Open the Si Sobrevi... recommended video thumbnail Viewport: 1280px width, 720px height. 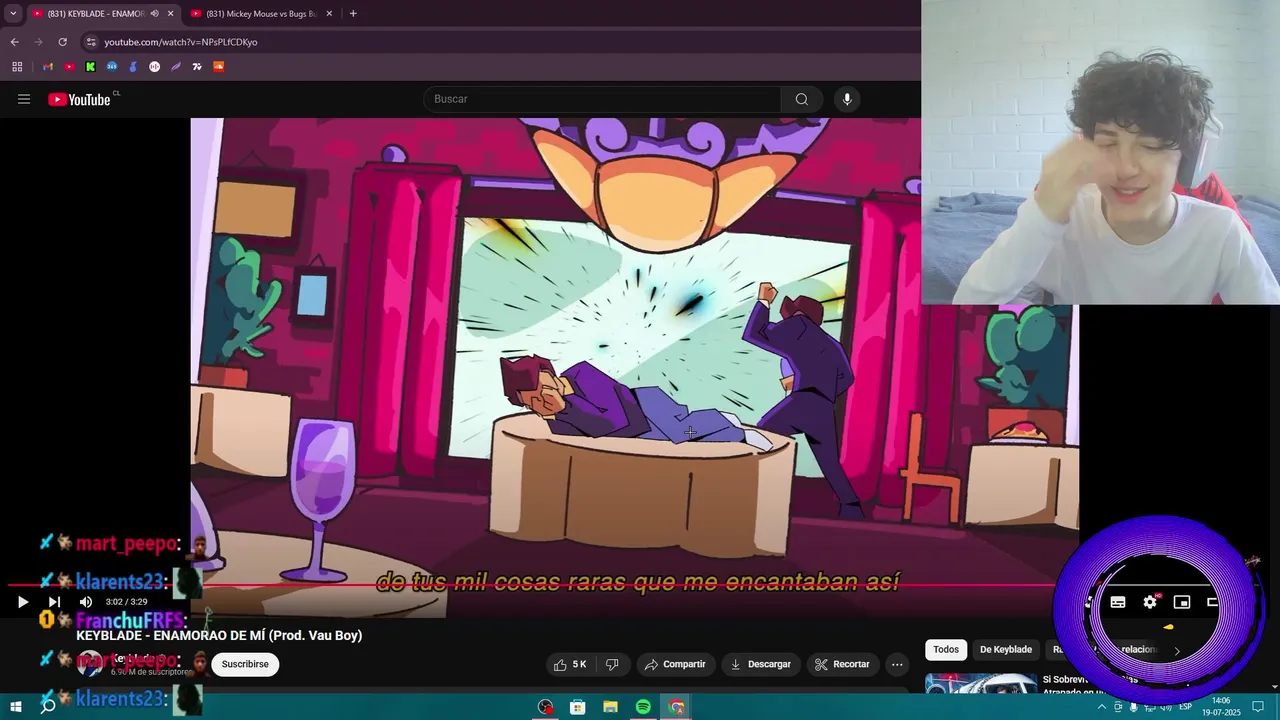coord(981,684)
